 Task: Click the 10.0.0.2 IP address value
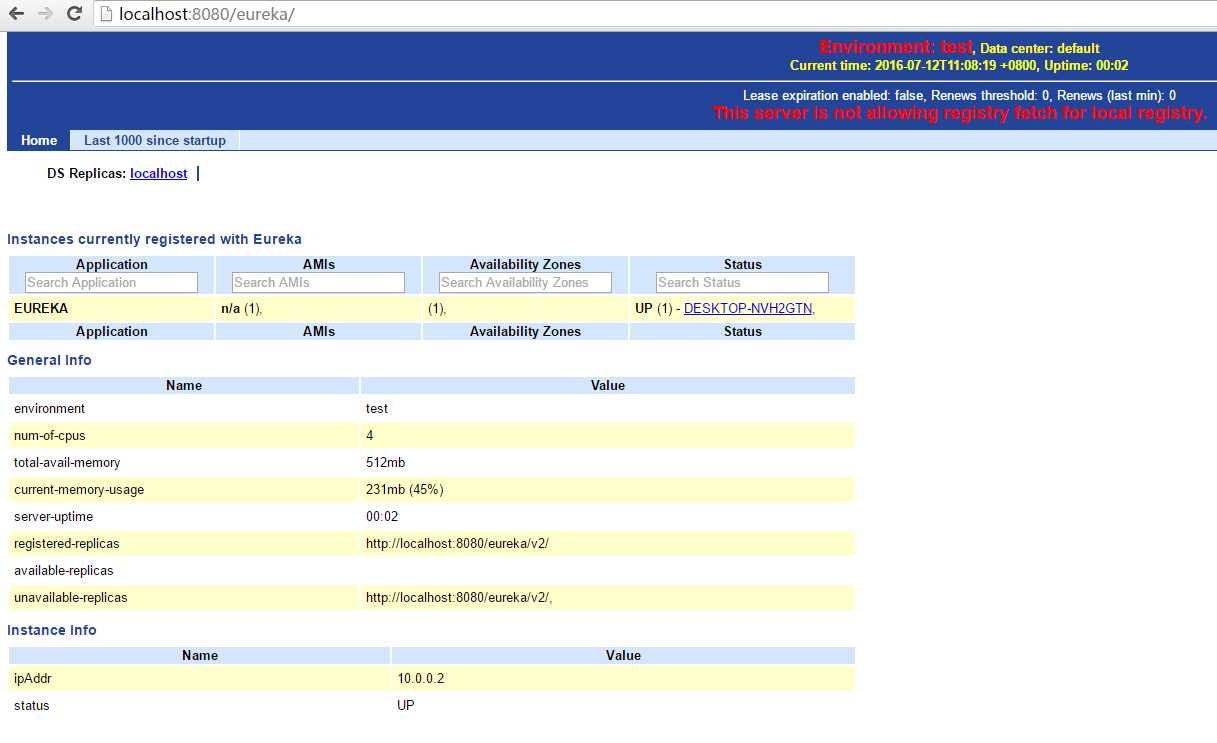click(x=421, y=678)
